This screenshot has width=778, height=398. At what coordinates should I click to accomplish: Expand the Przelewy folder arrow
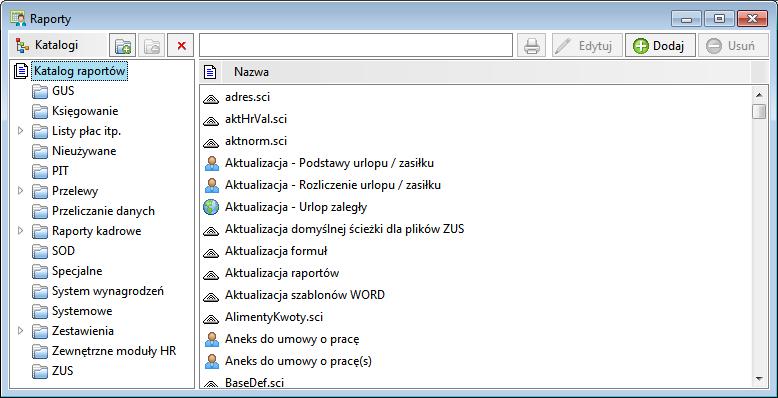(x=20, y=191)
